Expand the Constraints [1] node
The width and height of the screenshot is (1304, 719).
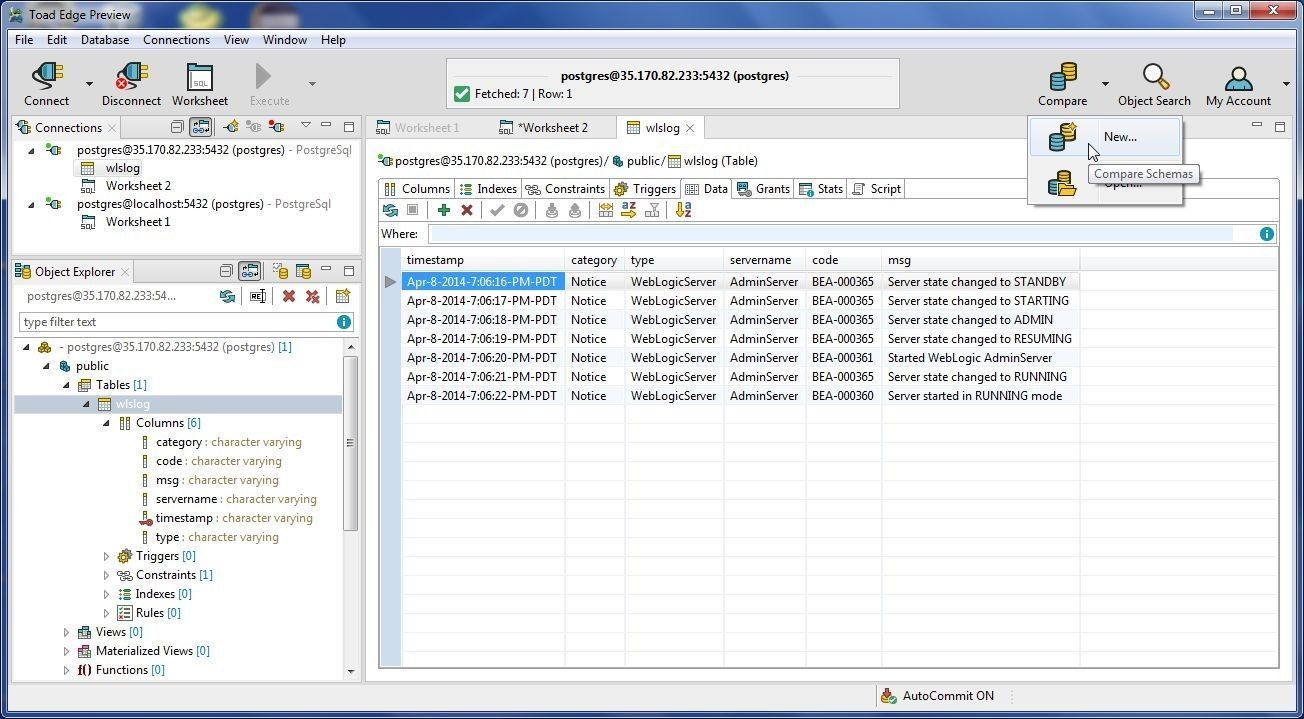(x=106, y=575)
